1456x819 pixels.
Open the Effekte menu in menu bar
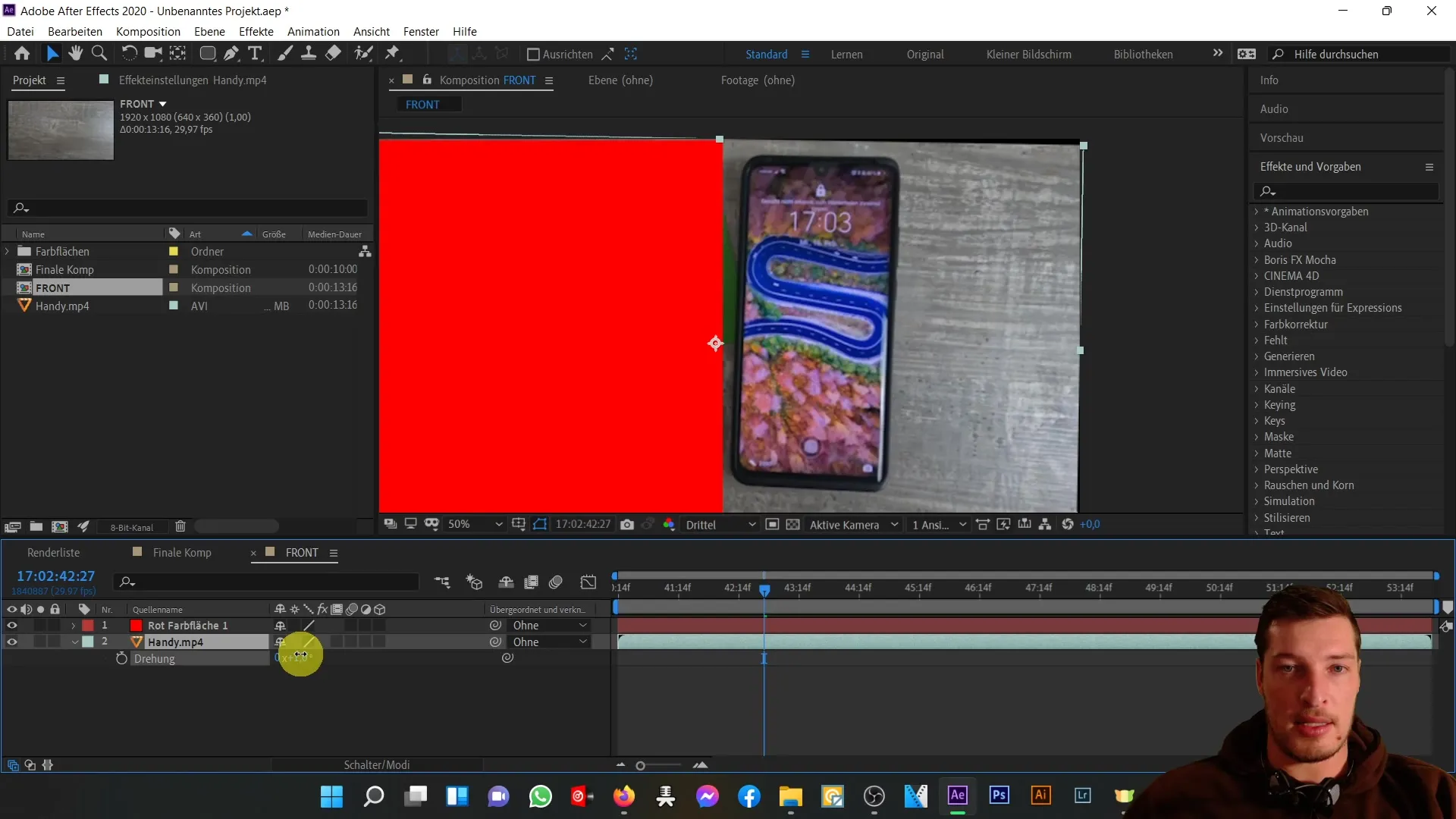pos(257,31)
